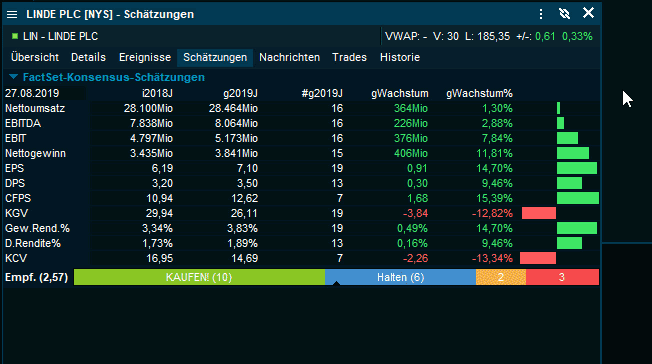Open the hamburger menu icon
Viewport: 652px width, 364px height.
click(x=12, y=15)
